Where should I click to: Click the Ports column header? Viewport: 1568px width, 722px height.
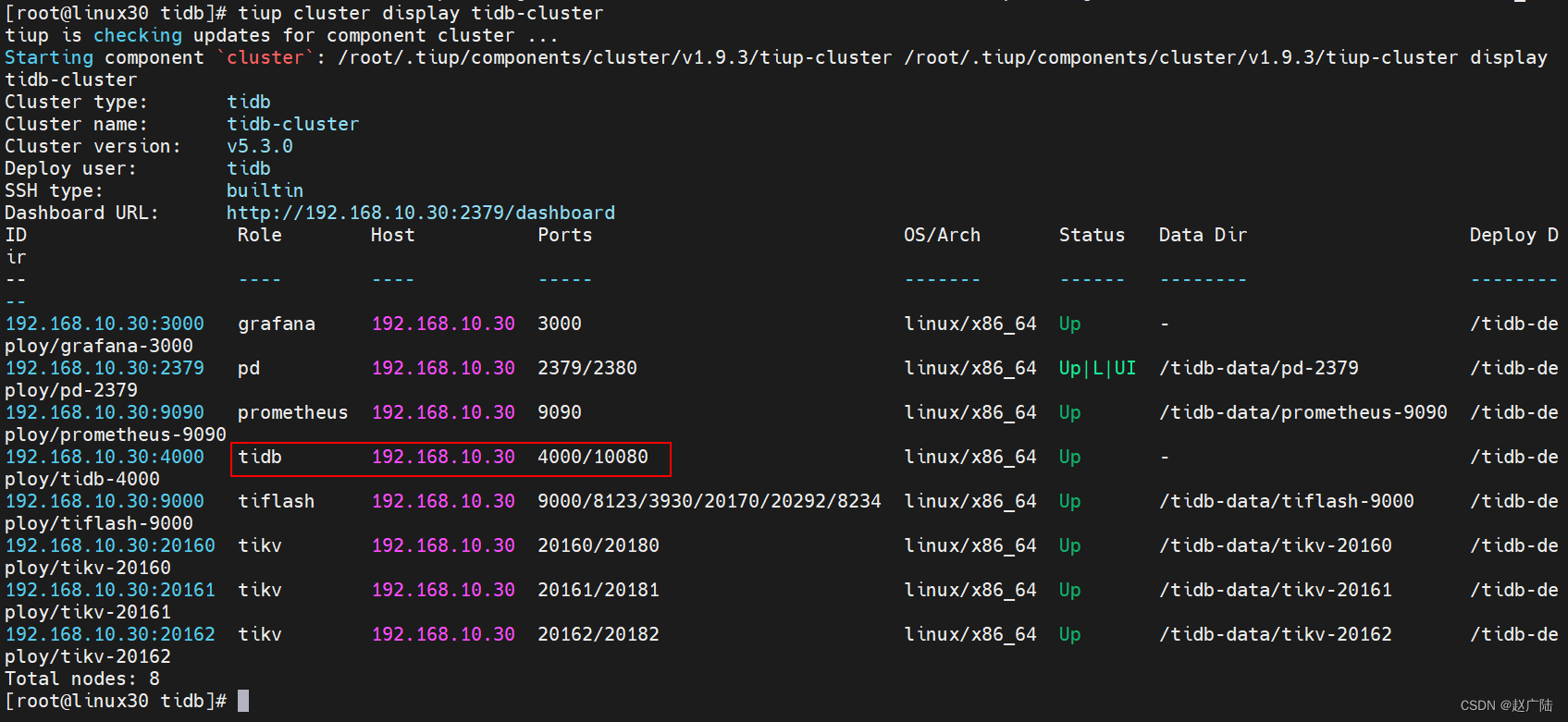(x=565, y=235)
